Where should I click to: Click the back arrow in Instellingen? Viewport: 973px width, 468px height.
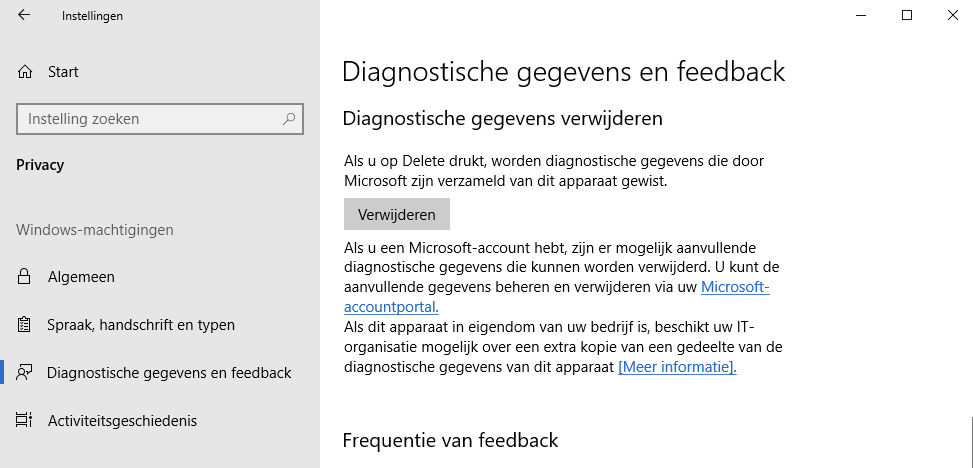[24, 16]
